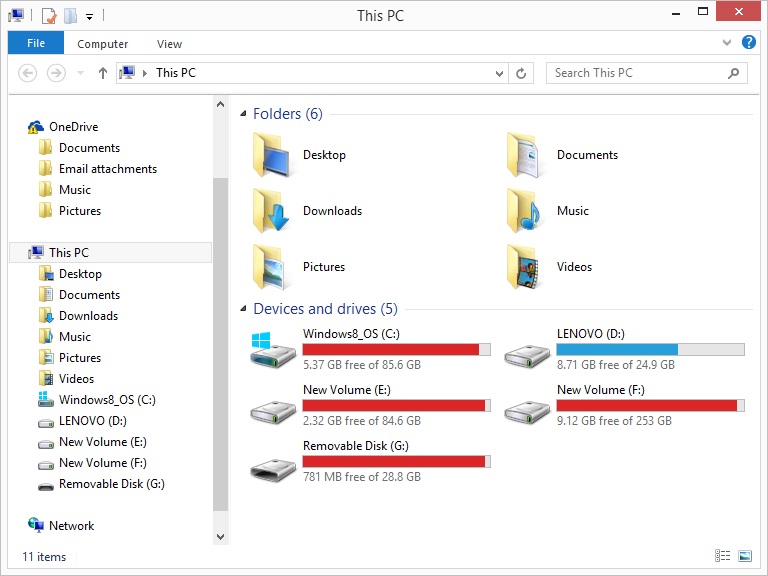
Task: Select Network in the navigation pane
Action: coord(71,526)
